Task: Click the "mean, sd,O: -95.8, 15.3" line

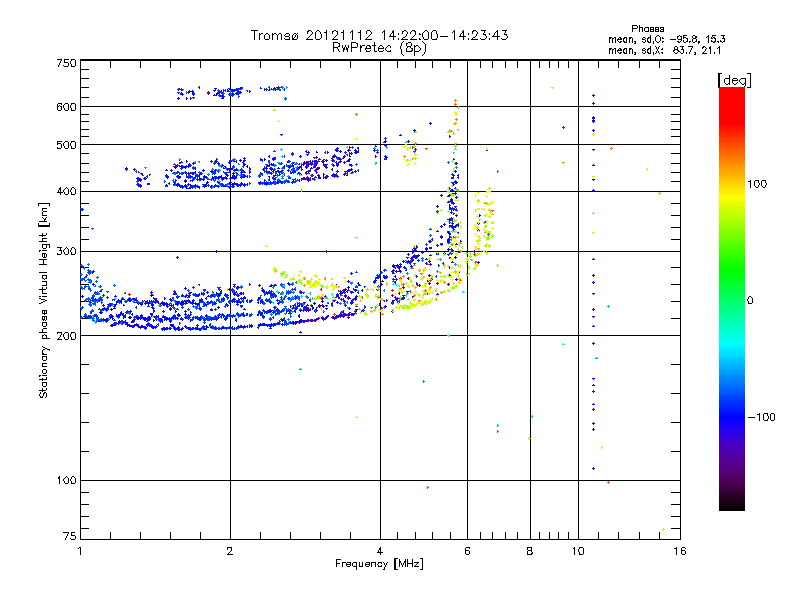Action: [x=666, y=39]
